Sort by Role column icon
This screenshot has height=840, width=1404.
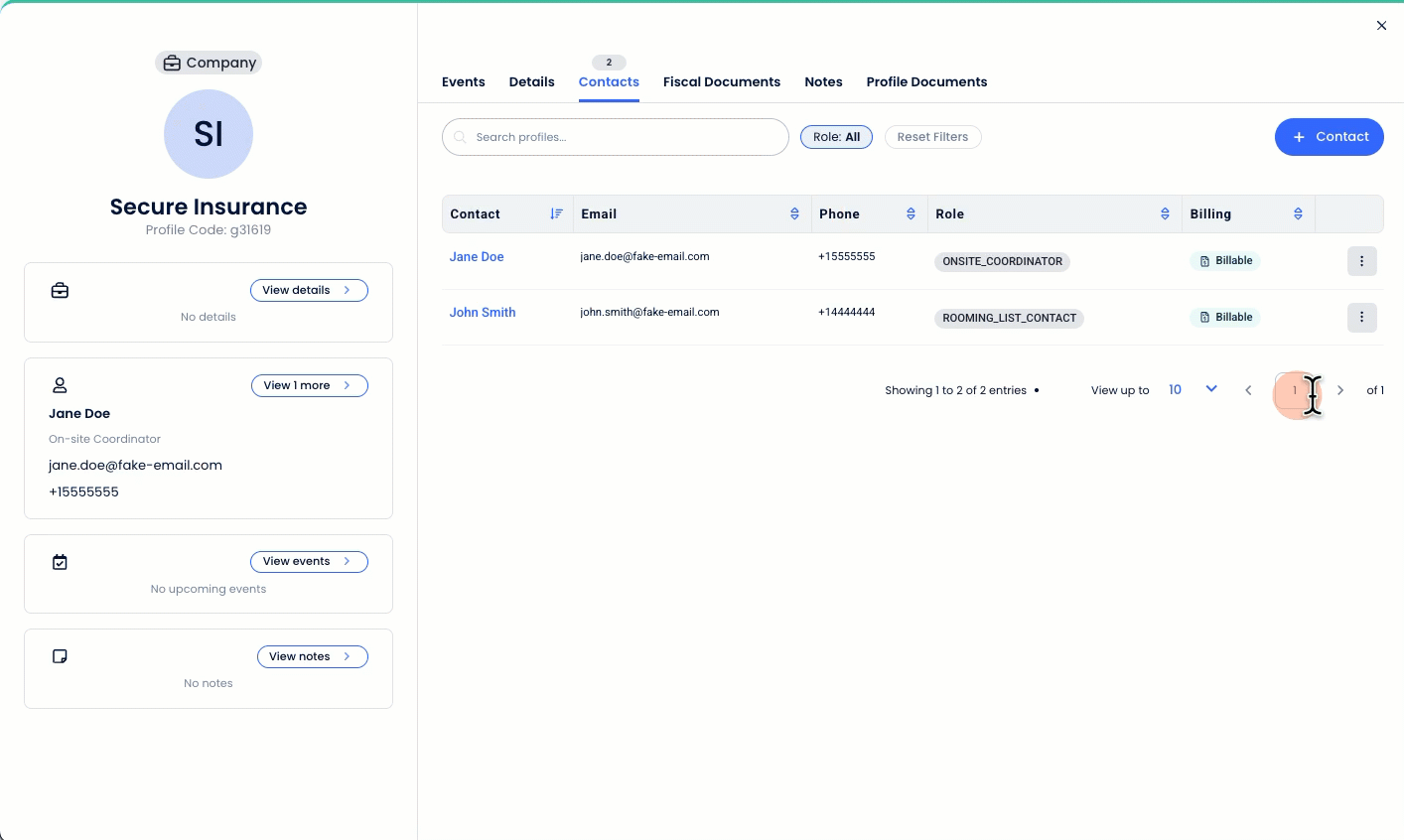(x=1165, y=213)
